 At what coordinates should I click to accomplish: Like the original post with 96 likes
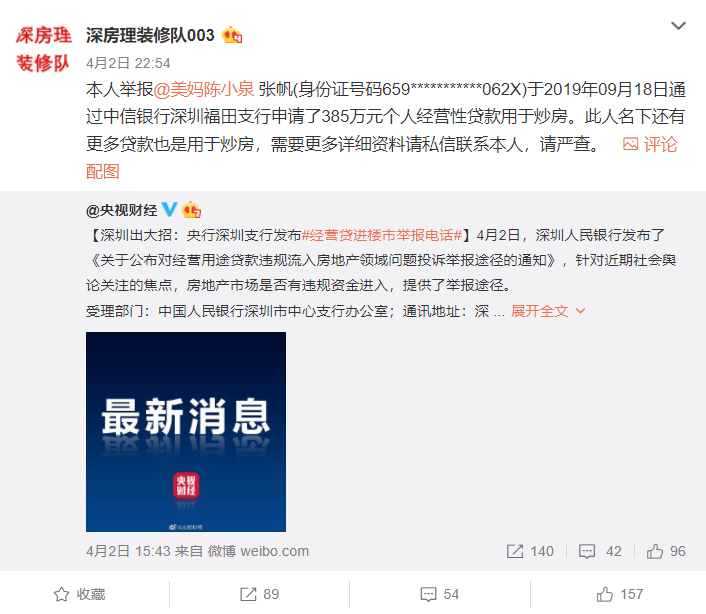pos(666,551)
